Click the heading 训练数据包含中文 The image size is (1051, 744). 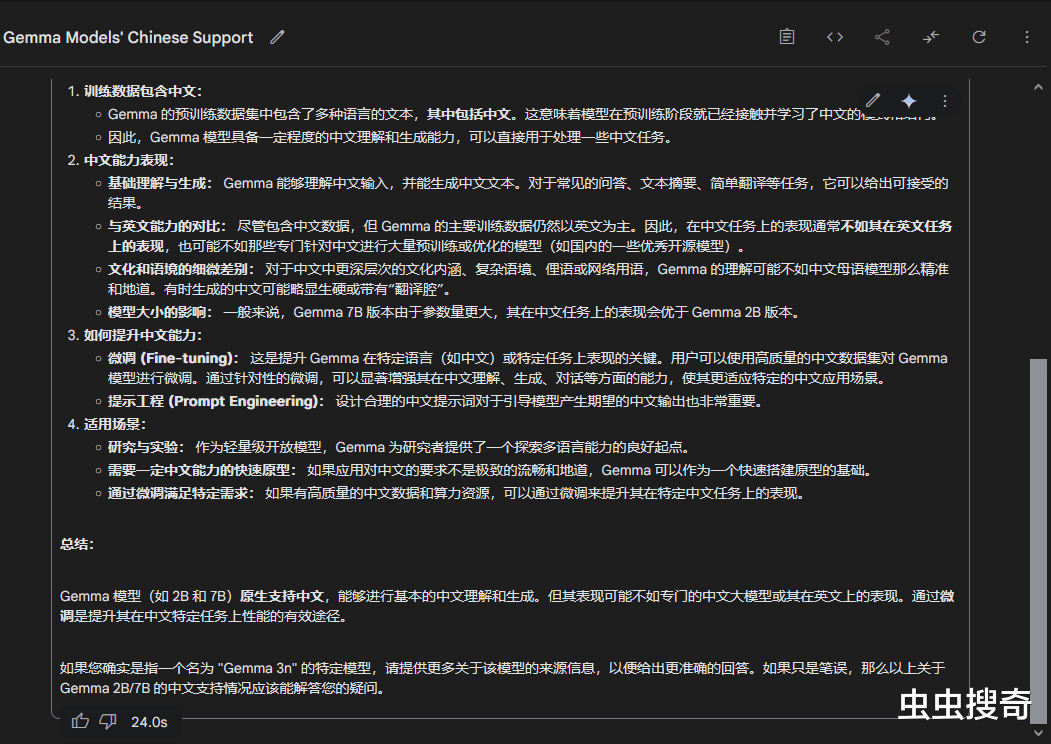click(143, 91)
